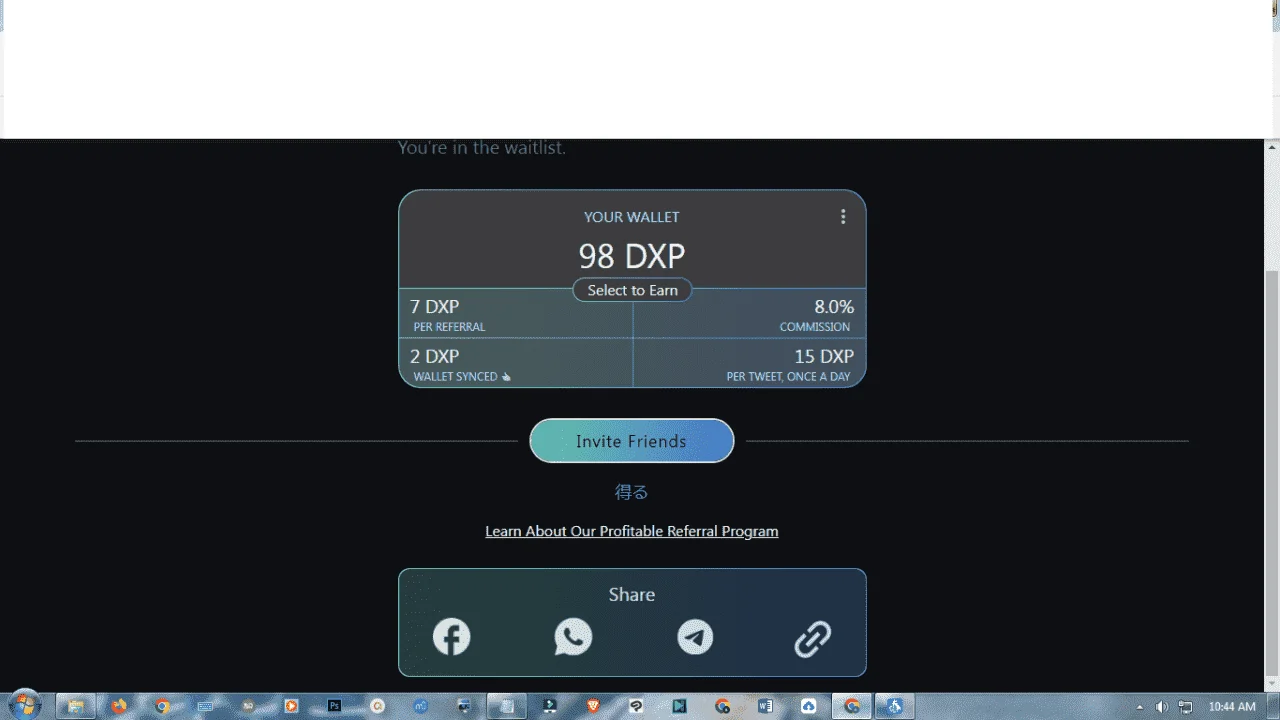
Task: Click the page scrollbar down arrow
Action: [1272, 684]
